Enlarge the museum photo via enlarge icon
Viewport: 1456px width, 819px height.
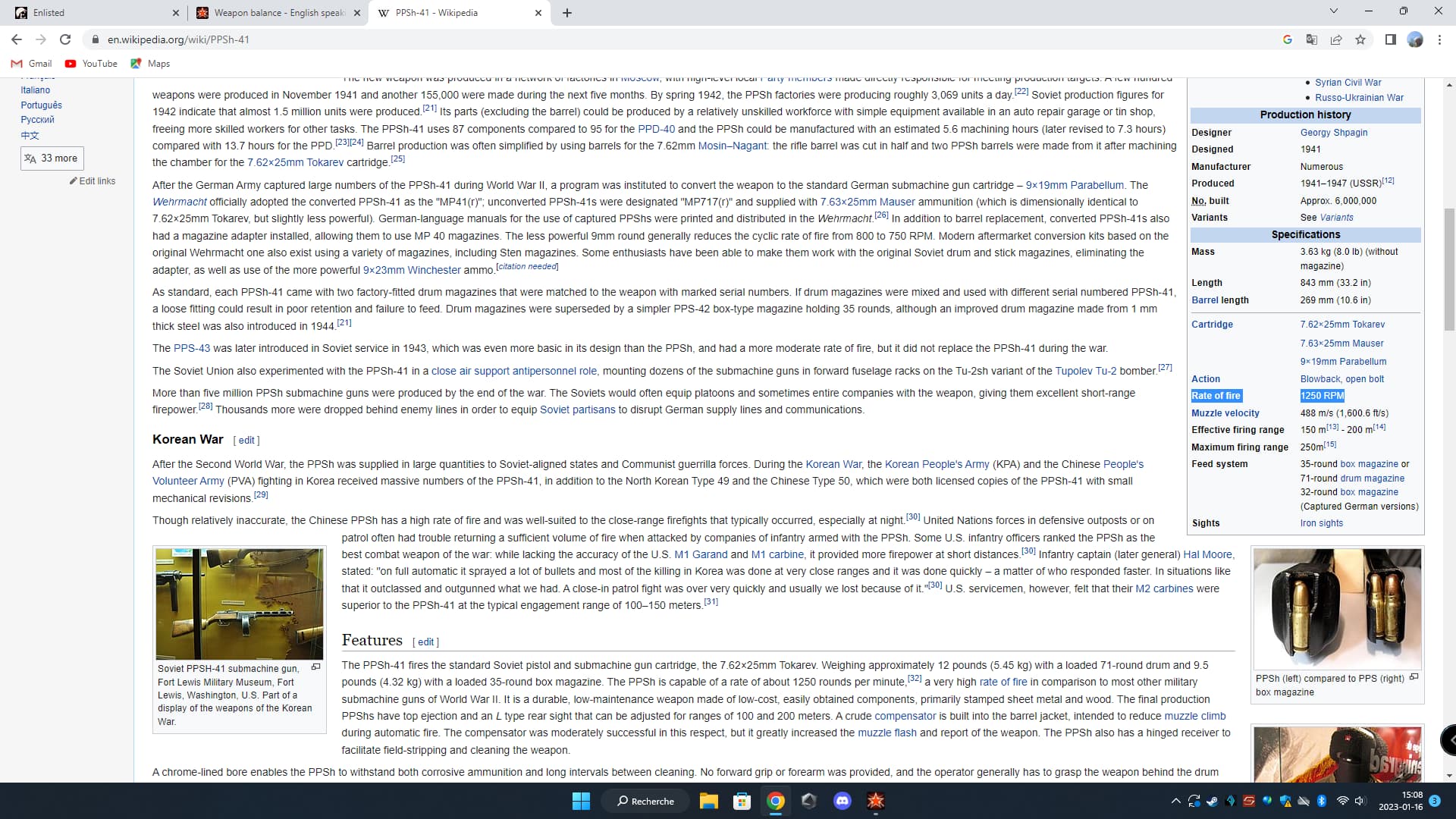click(316, 667)
